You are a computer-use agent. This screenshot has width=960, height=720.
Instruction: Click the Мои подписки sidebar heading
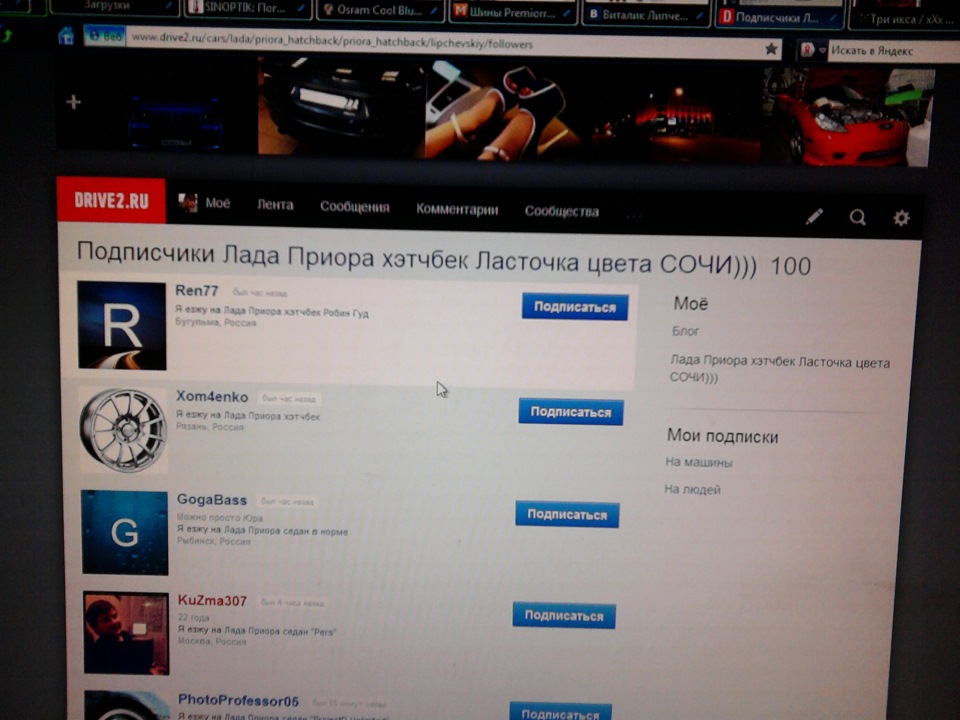coord(722,437)
